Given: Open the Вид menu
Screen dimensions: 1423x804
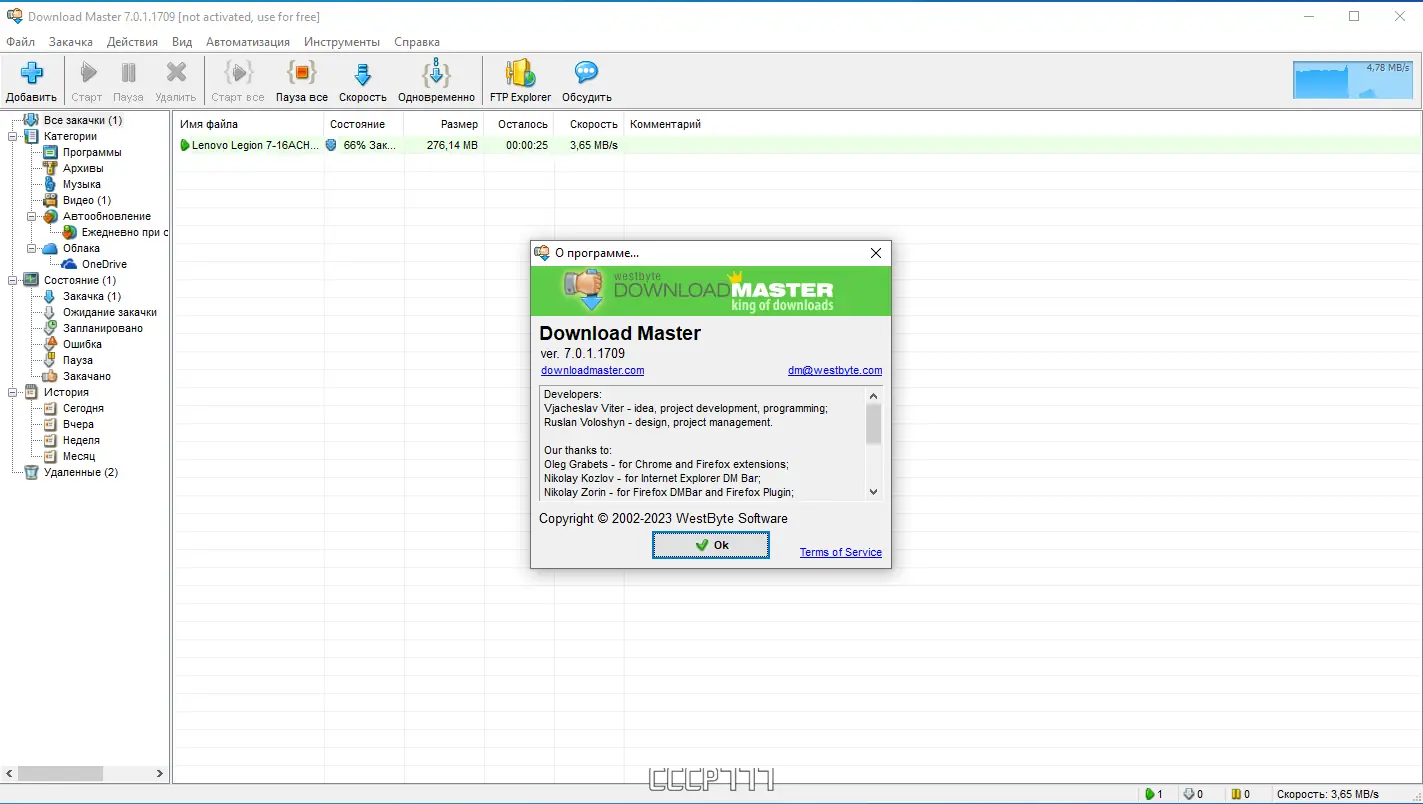Looking at the screenshot, I should point(182,42).
